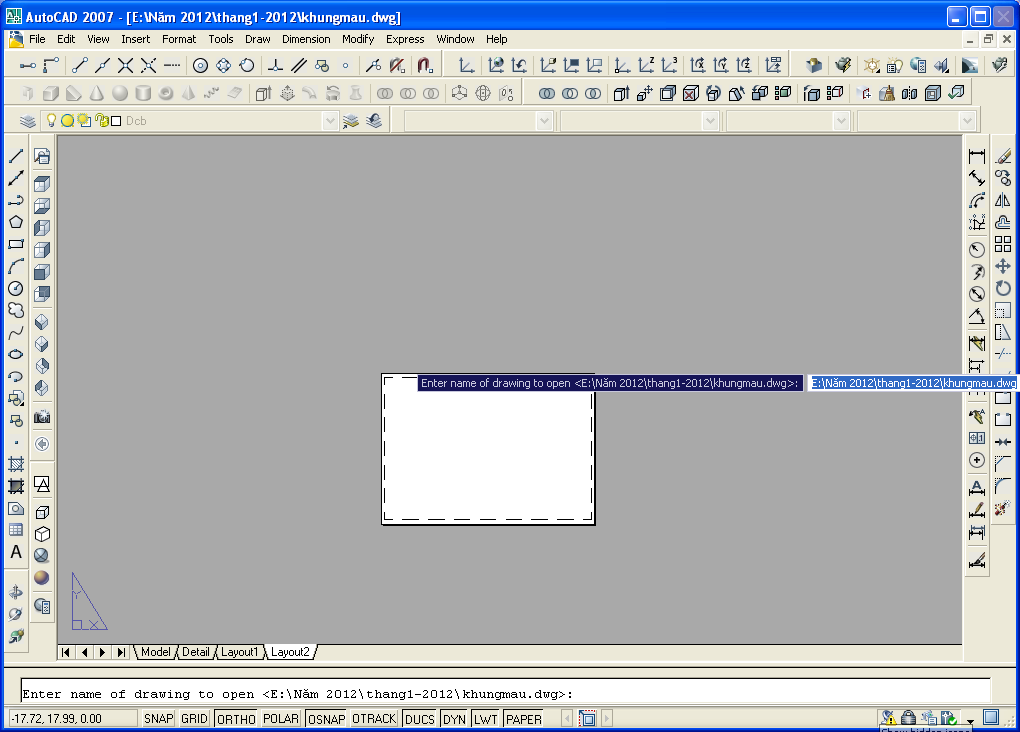Open the Express menu
This screenshot has width=1020, height=732.
tap(405, 39)
